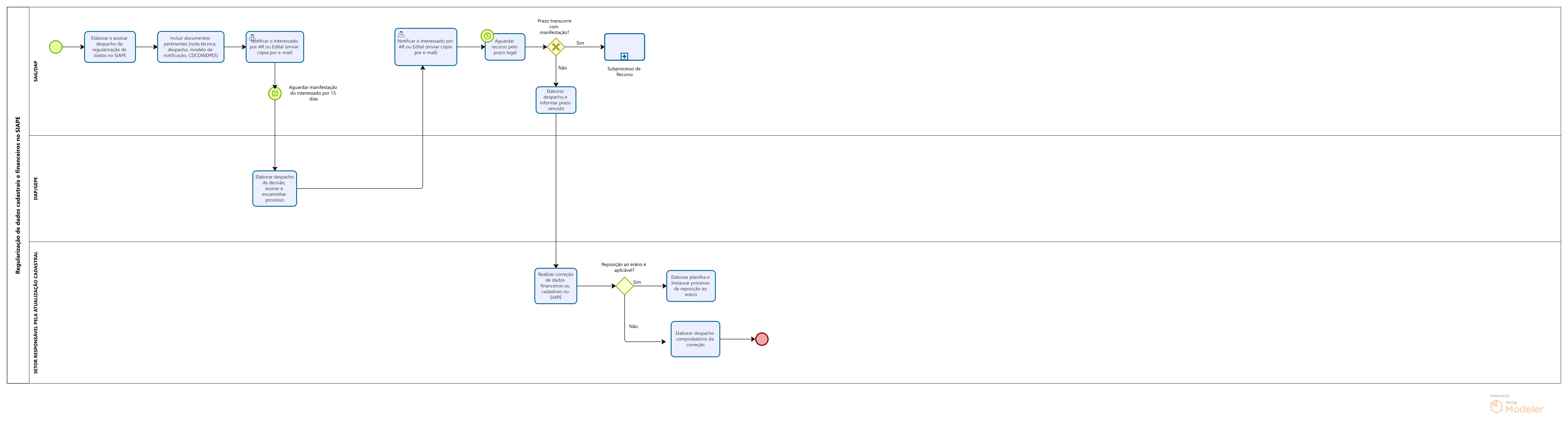This screenshot has height=448, width=1568.
Task: Select 'Aguardar recurso pelo prazo legal' task
Action: pyautogui.click(x=505, y=47)
